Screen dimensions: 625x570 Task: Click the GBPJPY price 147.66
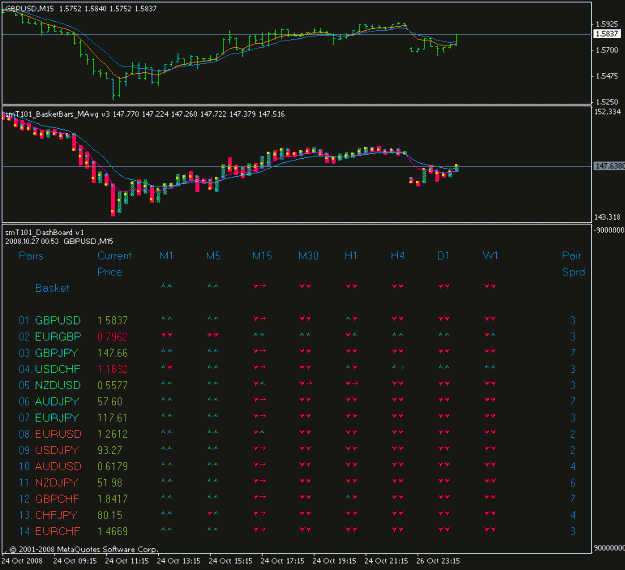112,353
